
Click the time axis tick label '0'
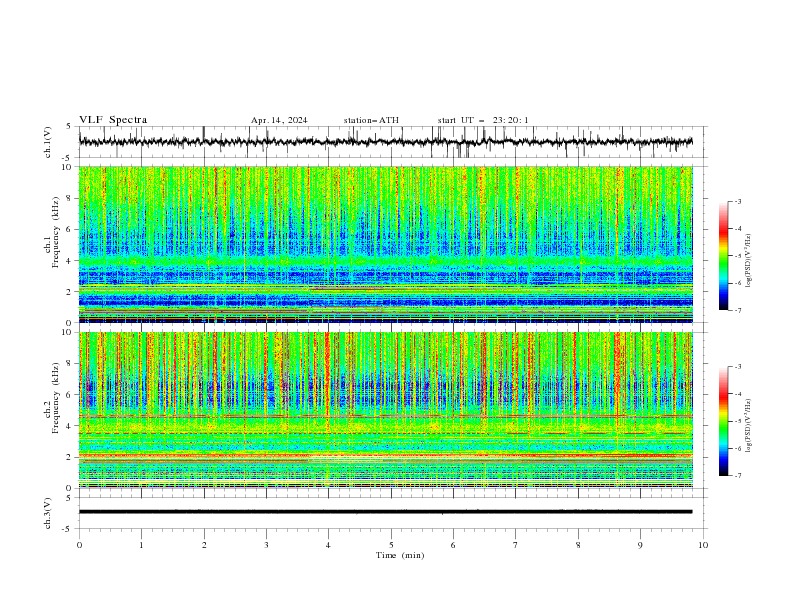[x=79, y=545]
